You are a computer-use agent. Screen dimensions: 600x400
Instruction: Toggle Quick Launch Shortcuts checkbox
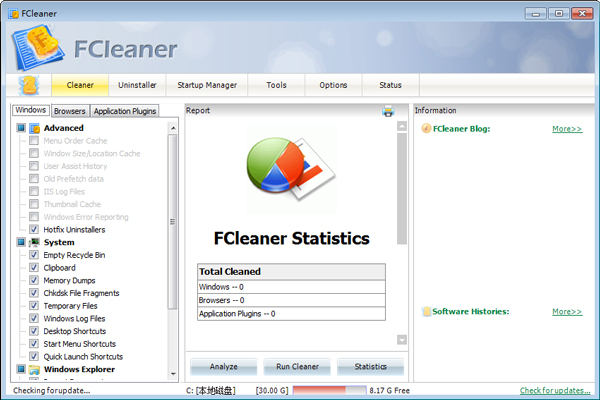[x=34, y=356]
